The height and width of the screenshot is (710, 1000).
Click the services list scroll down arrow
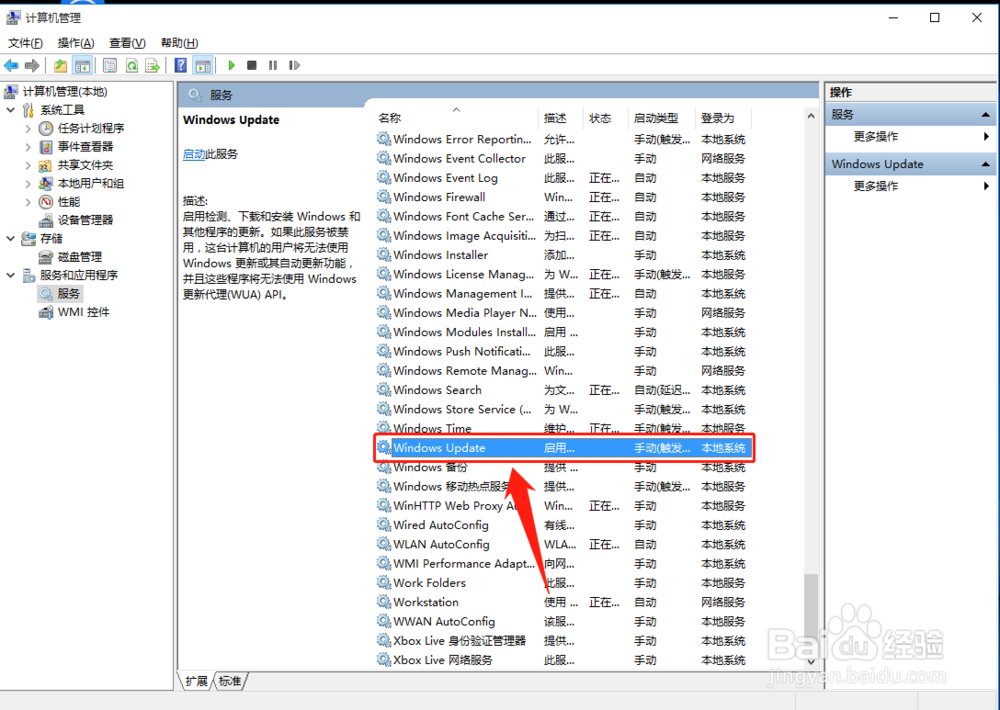click(811, 662)
